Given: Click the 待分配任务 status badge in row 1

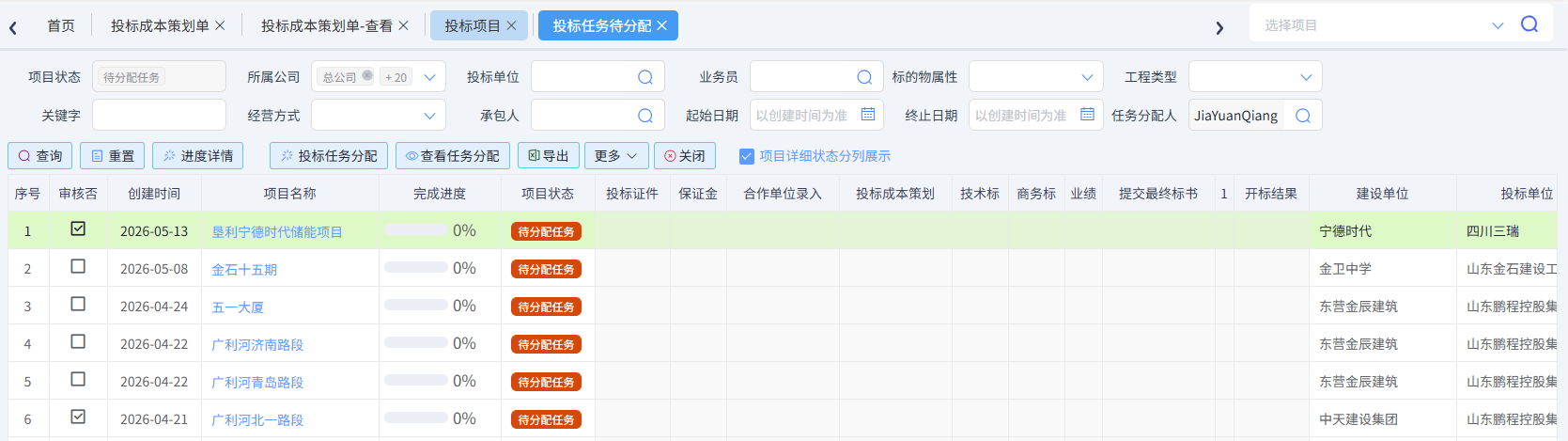Looking at the screenshot, I should (x=546, y=231).
